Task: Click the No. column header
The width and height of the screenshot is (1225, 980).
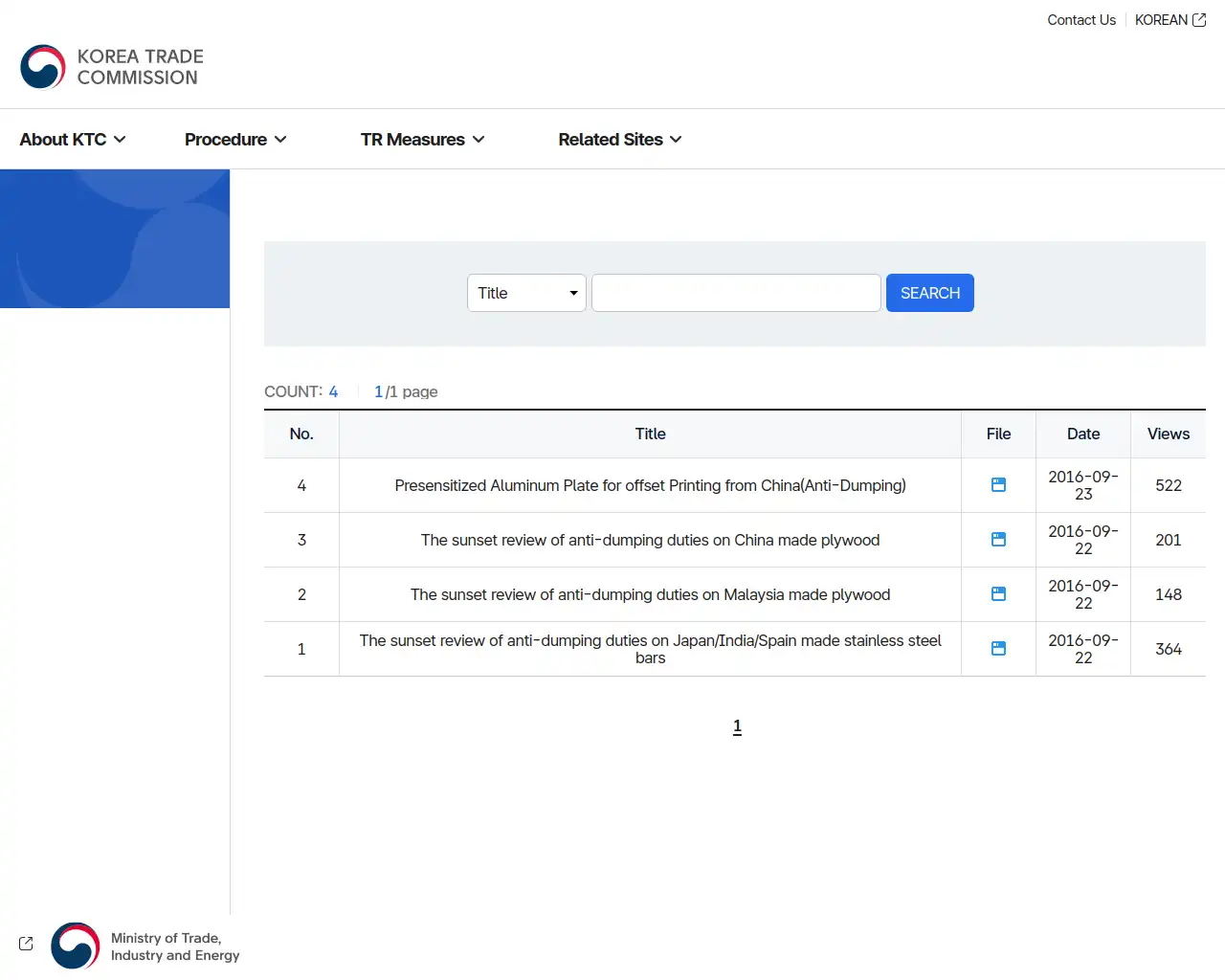Action: pos(301,434)
